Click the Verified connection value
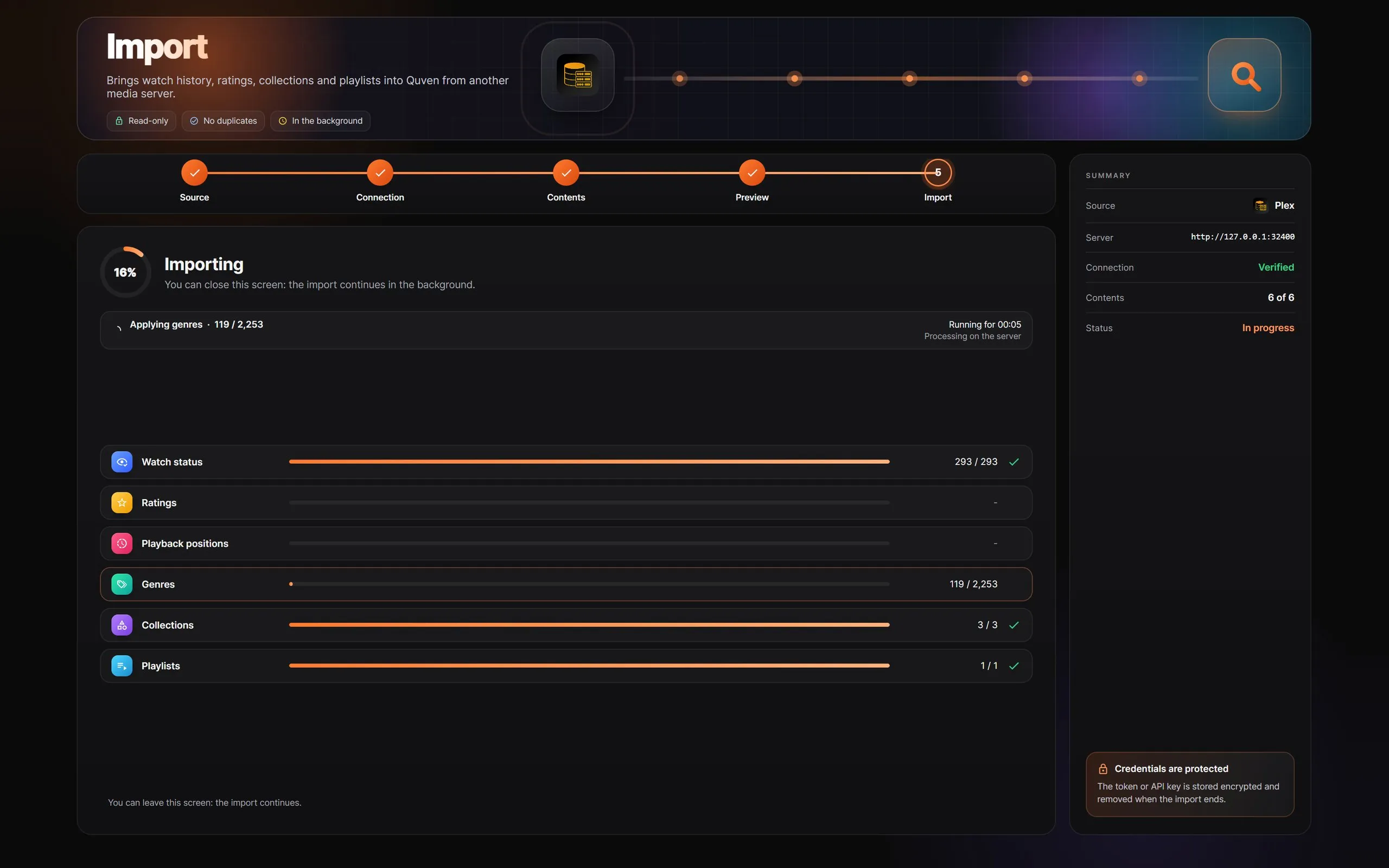 coord(1276,267)
